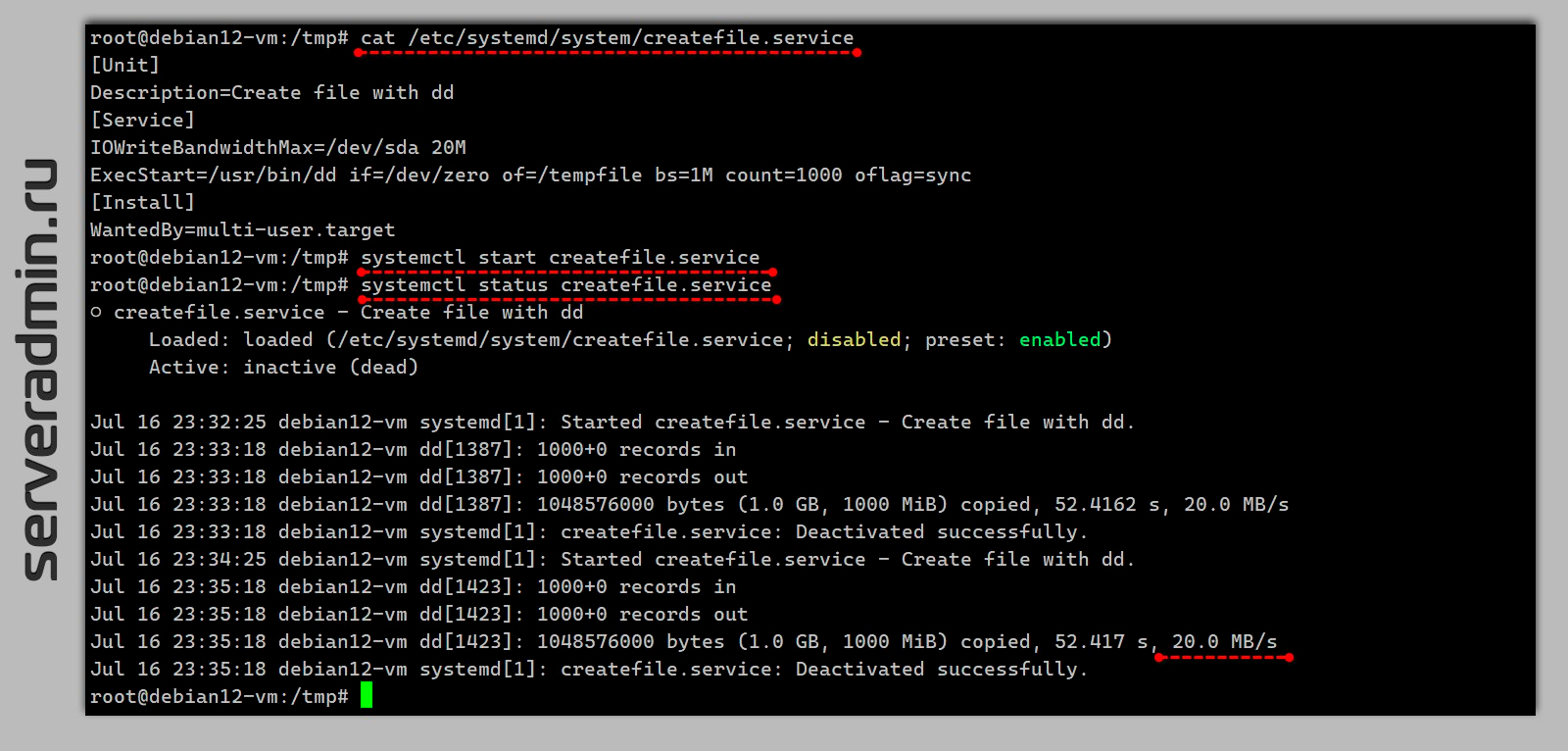1568x751 pixels.
Task: Click the Description=Create file with dd line
Action: 271,93
